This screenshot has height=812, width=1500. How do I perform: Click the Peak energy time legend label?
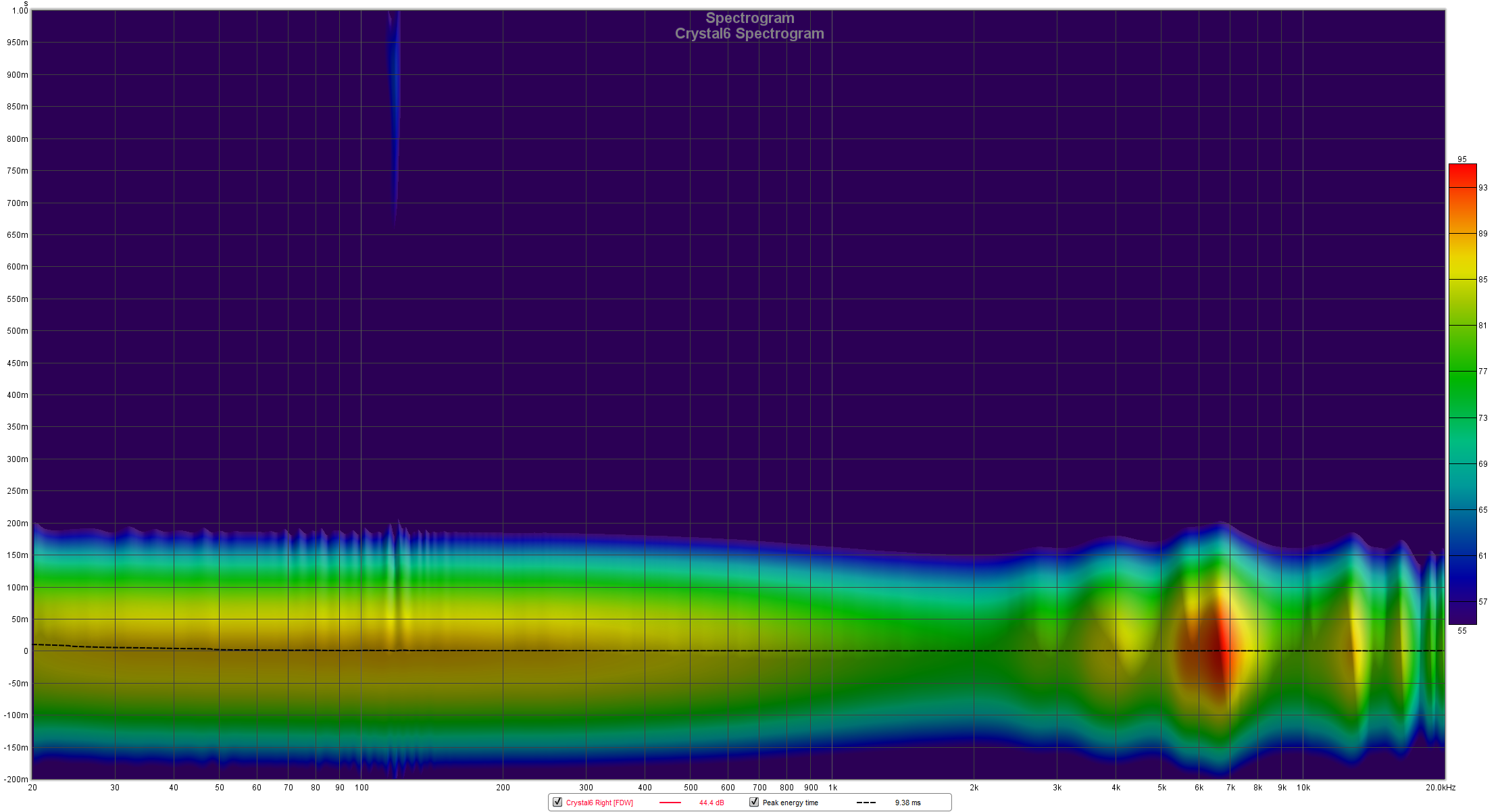(x=790, y=803)
